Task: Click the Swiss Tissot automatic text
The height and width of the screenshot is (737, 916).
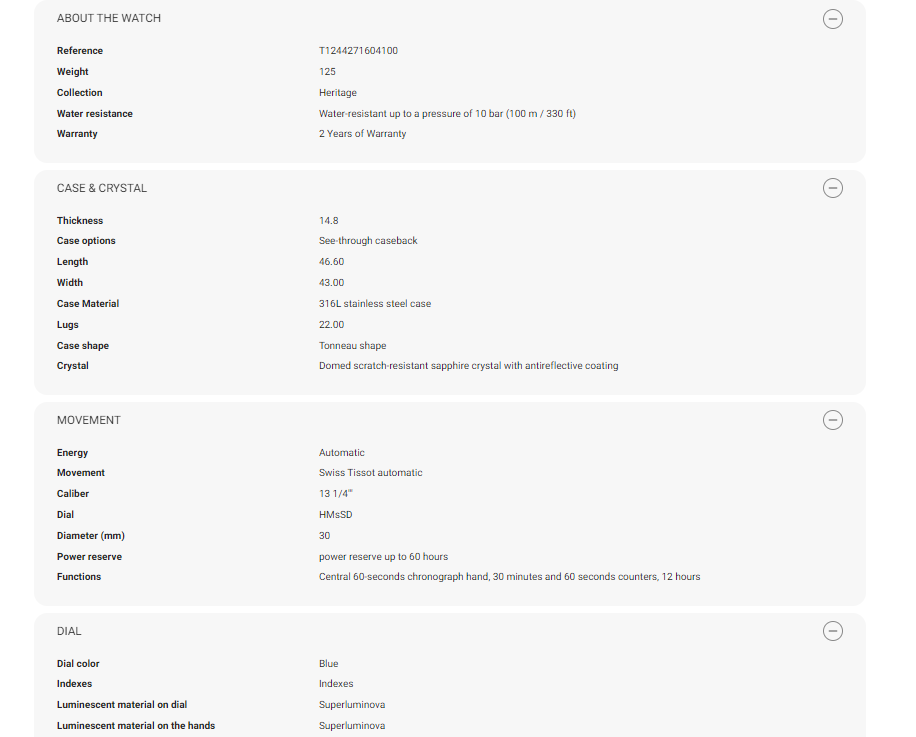Action: pyautogui.click(x=370, y=473)
